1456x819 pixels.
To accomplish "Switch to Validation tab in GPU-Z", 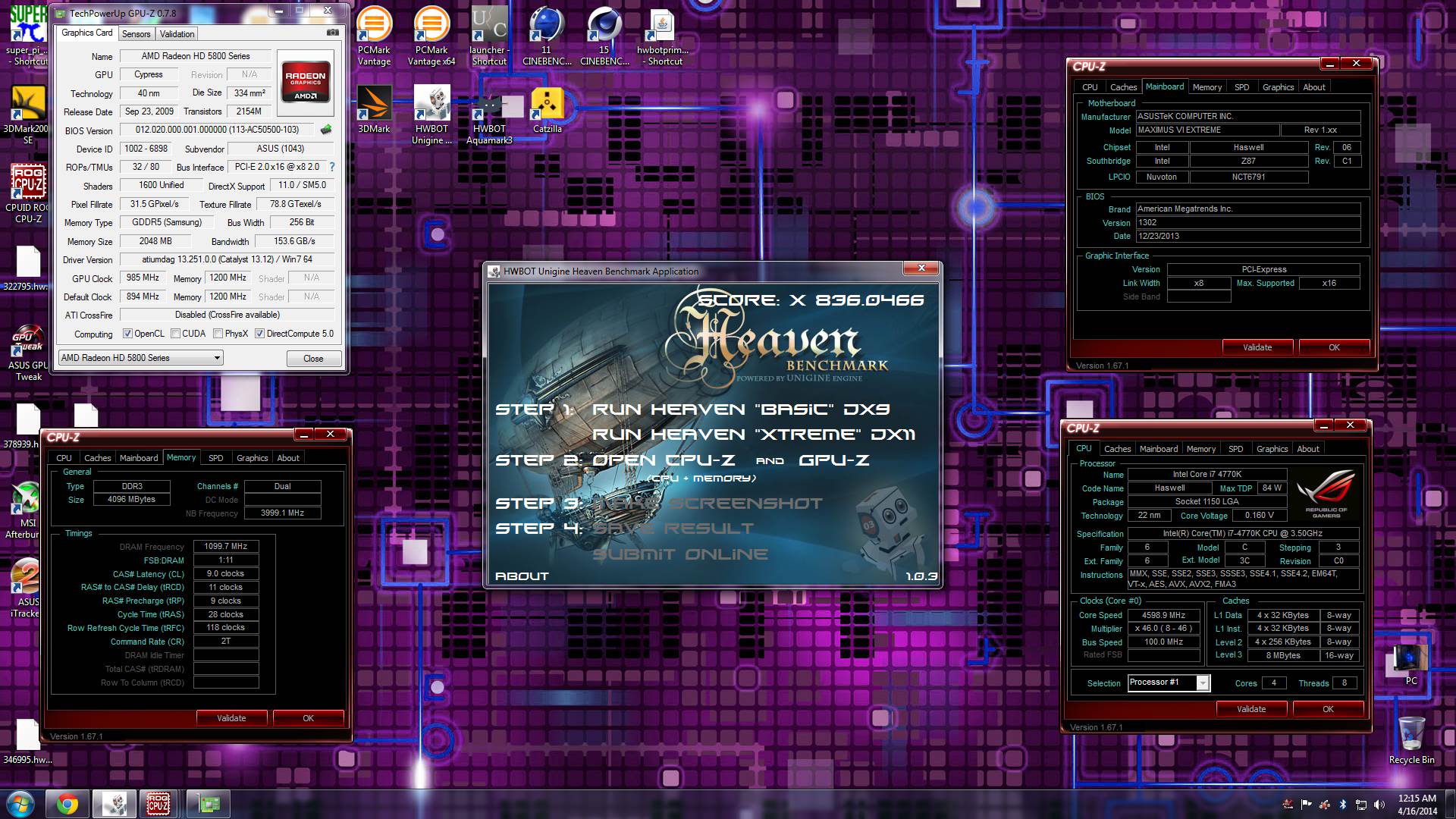I will pyautogui.click(x=177, y=34).
